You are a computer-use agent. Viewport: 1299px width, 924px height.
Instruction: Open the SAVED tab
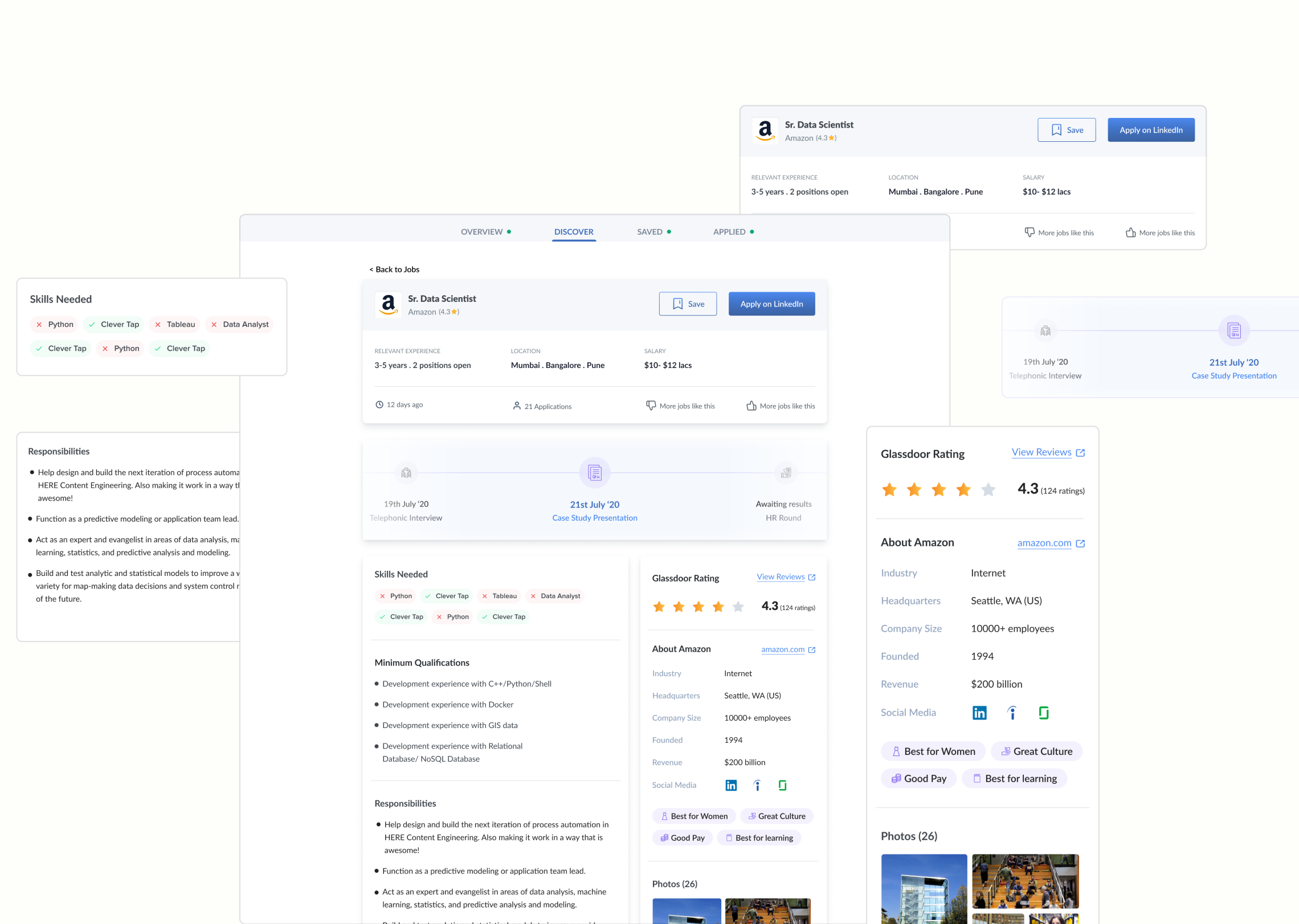[650, 232]
